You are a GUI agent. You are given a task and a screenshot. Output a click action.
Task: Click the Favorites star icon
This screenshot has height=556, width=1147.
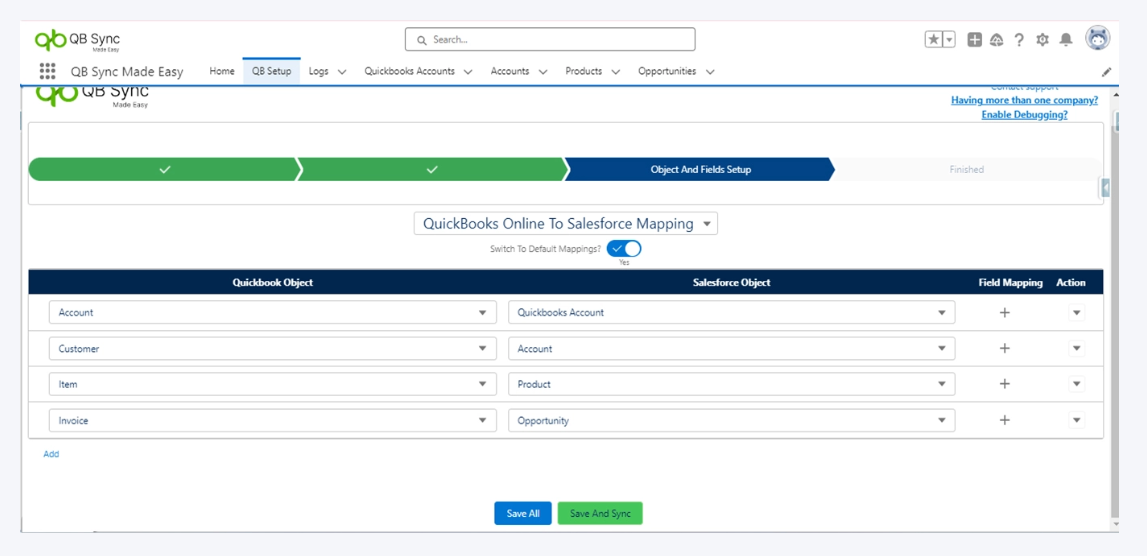933,40
